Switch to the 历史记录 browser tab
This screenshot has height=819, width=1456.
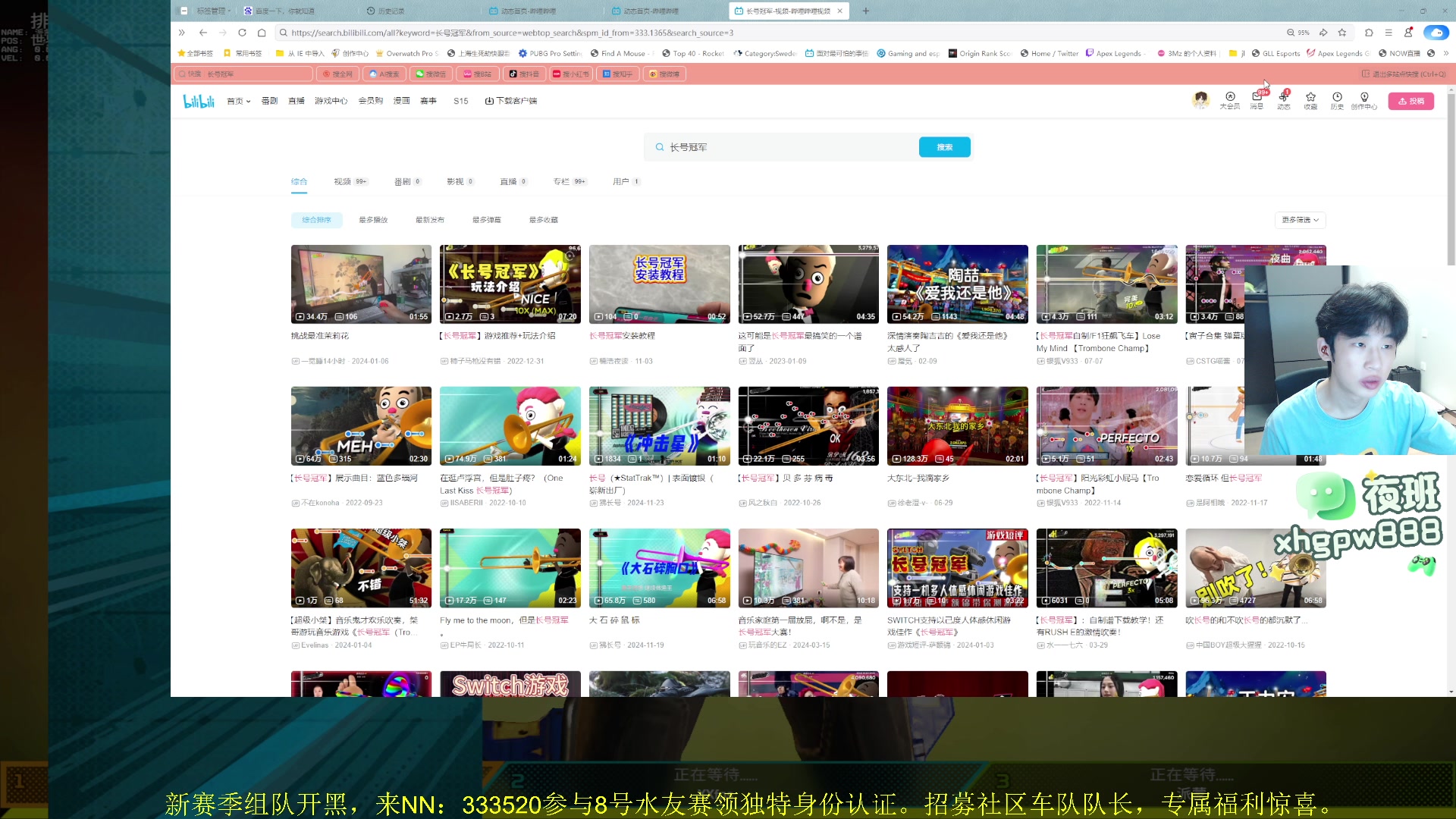[387, 11]
